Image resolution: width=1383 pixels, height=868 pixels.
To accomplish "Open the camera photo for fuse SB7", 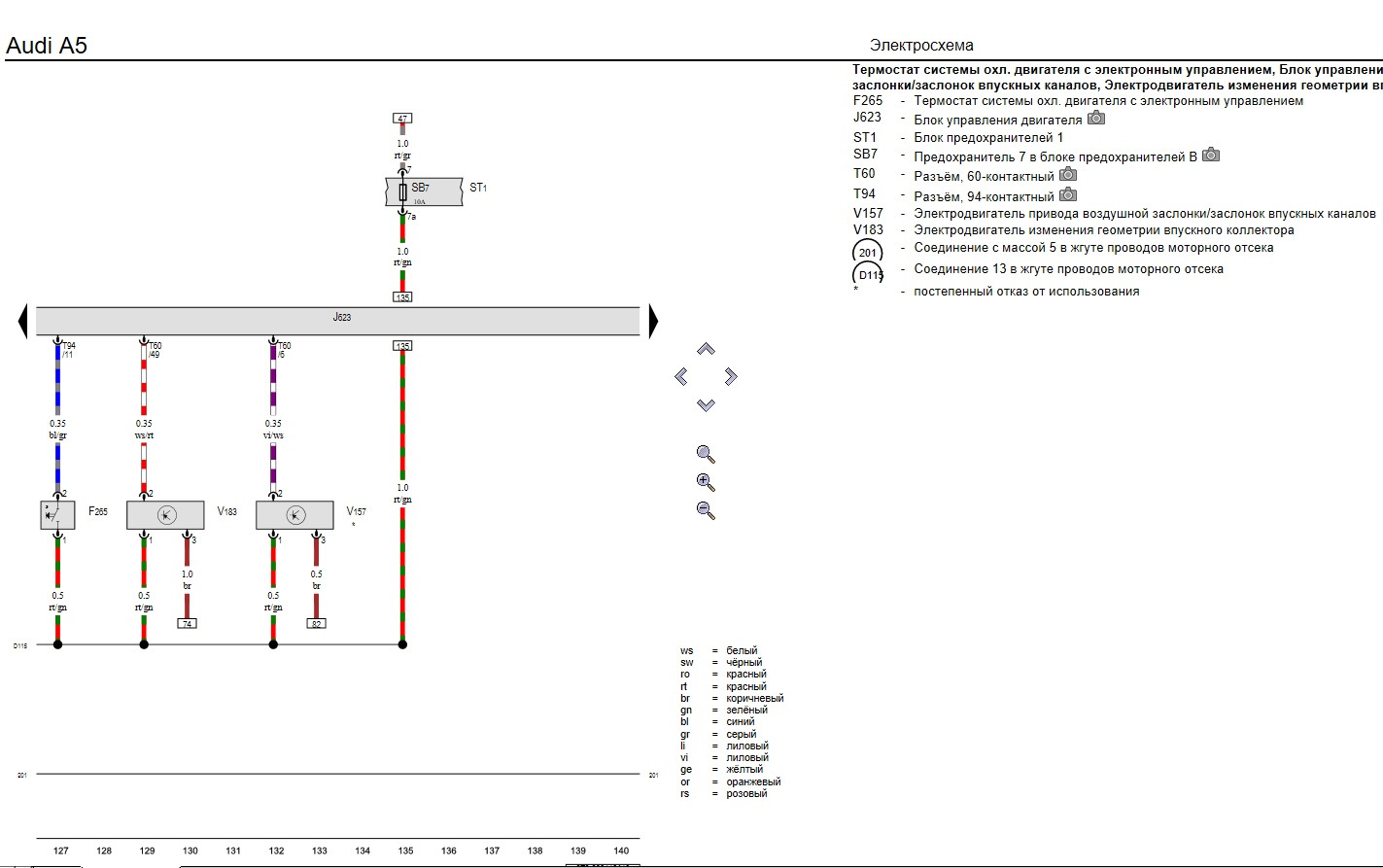I will tap(1211, 155).
